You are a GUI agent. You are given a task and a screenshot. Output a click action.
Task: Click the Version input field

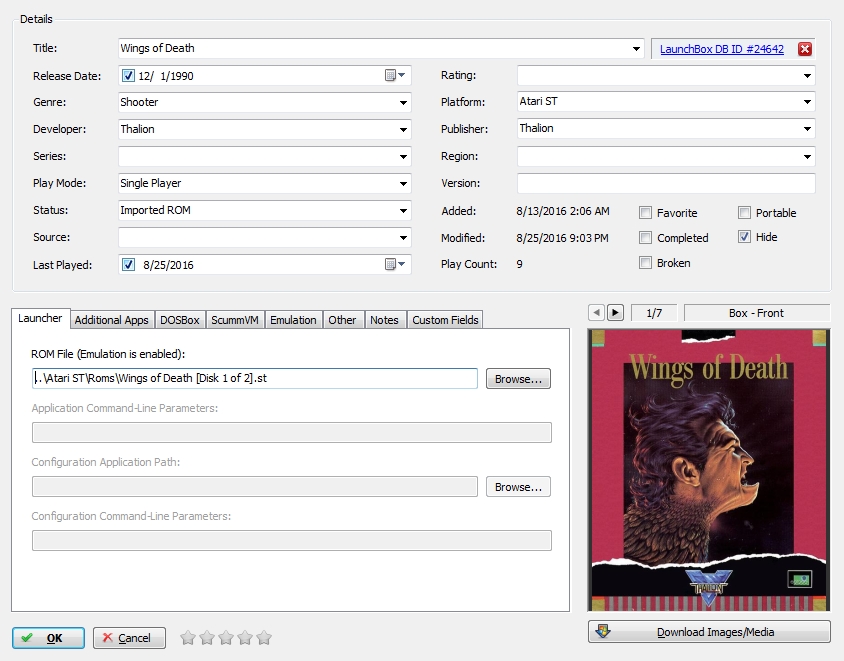[666, 184]
